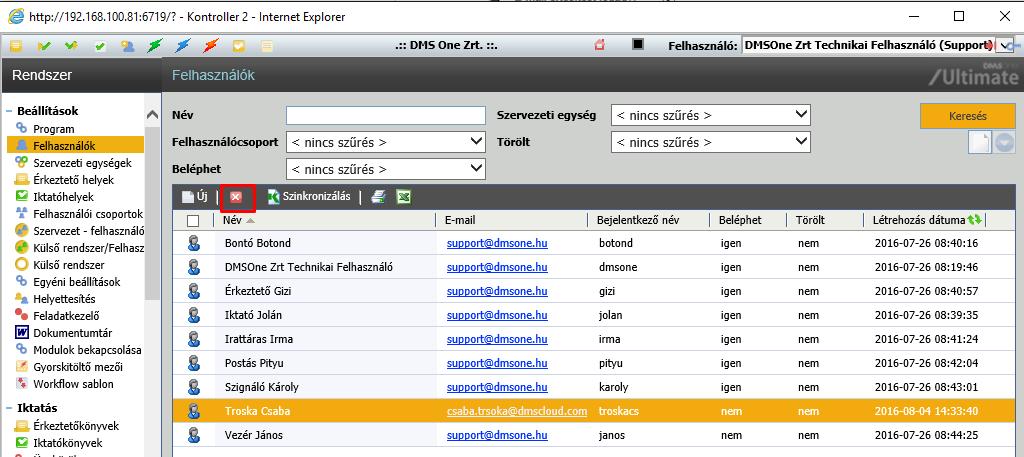Click the Excel export icon

[404, 197]
